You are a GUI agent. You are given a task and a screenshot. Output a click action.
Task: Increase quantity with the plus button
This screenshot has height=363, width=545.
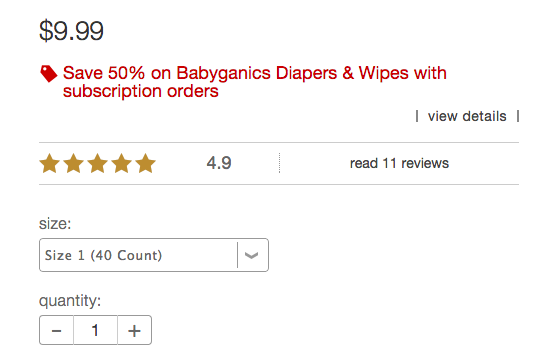click(135, 330)
